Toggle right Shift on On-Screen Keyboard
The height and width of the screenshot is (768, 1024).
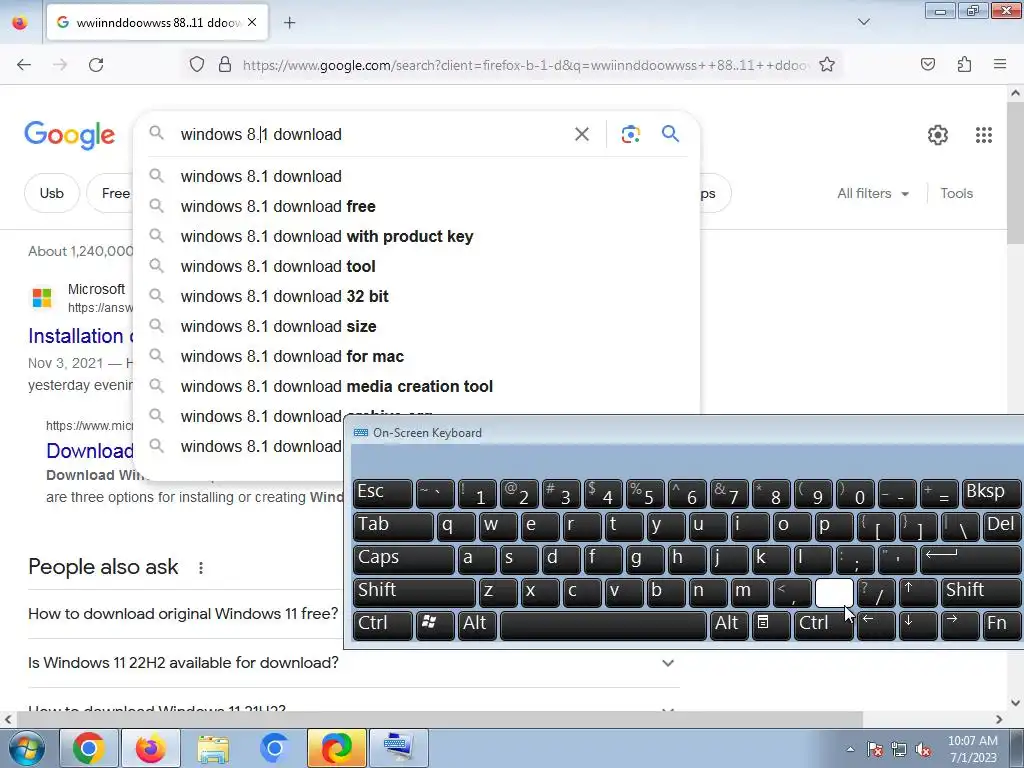coord(981,592)
